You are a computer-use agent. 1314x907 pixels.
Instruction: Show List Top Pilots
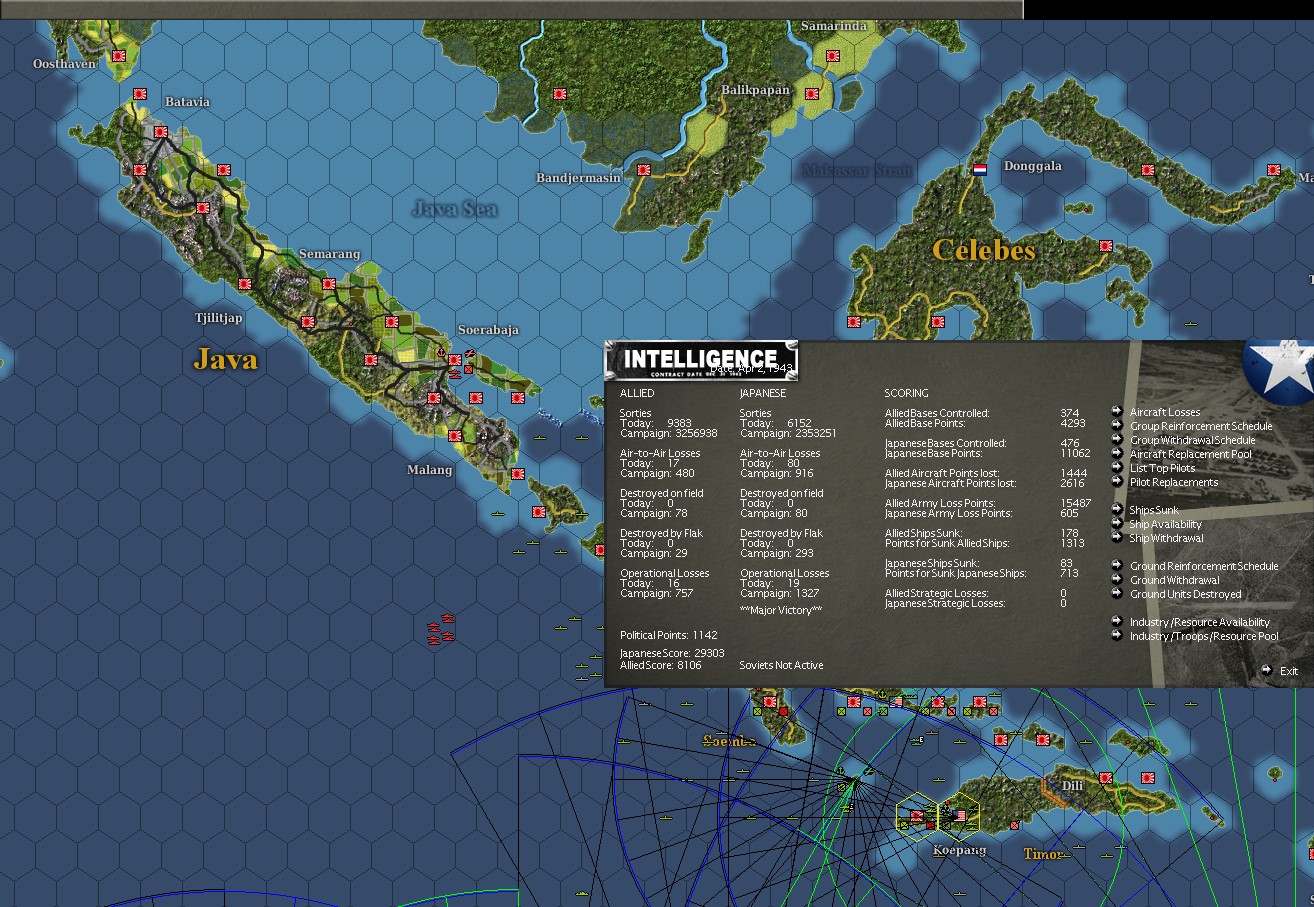[1162, 468]
